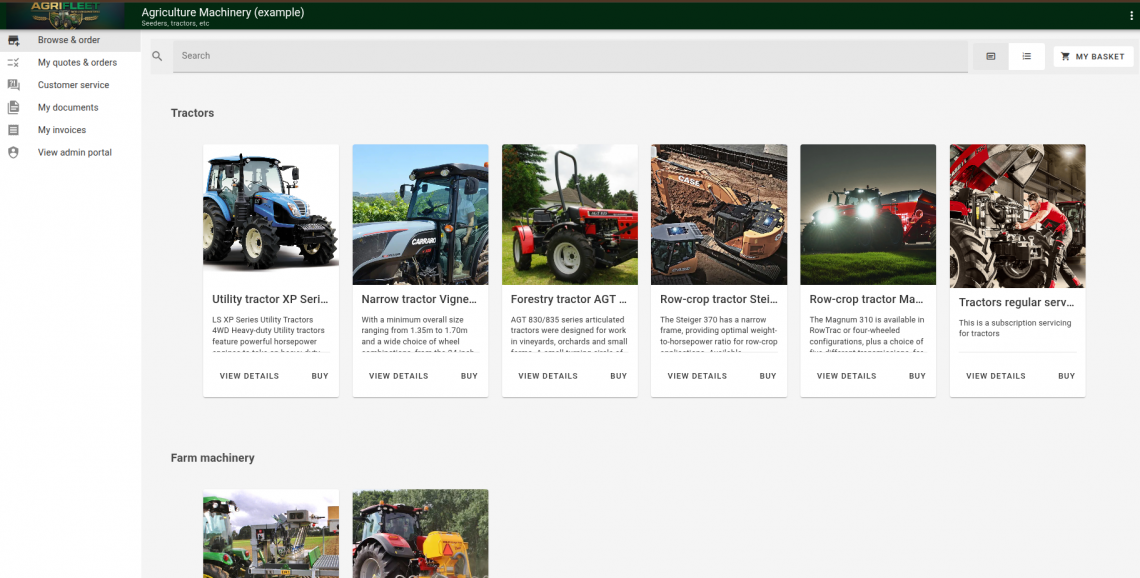Buy the Row-crop tractor Steiger
Viewport: 1140px width, 578px height.
point(768,376)
